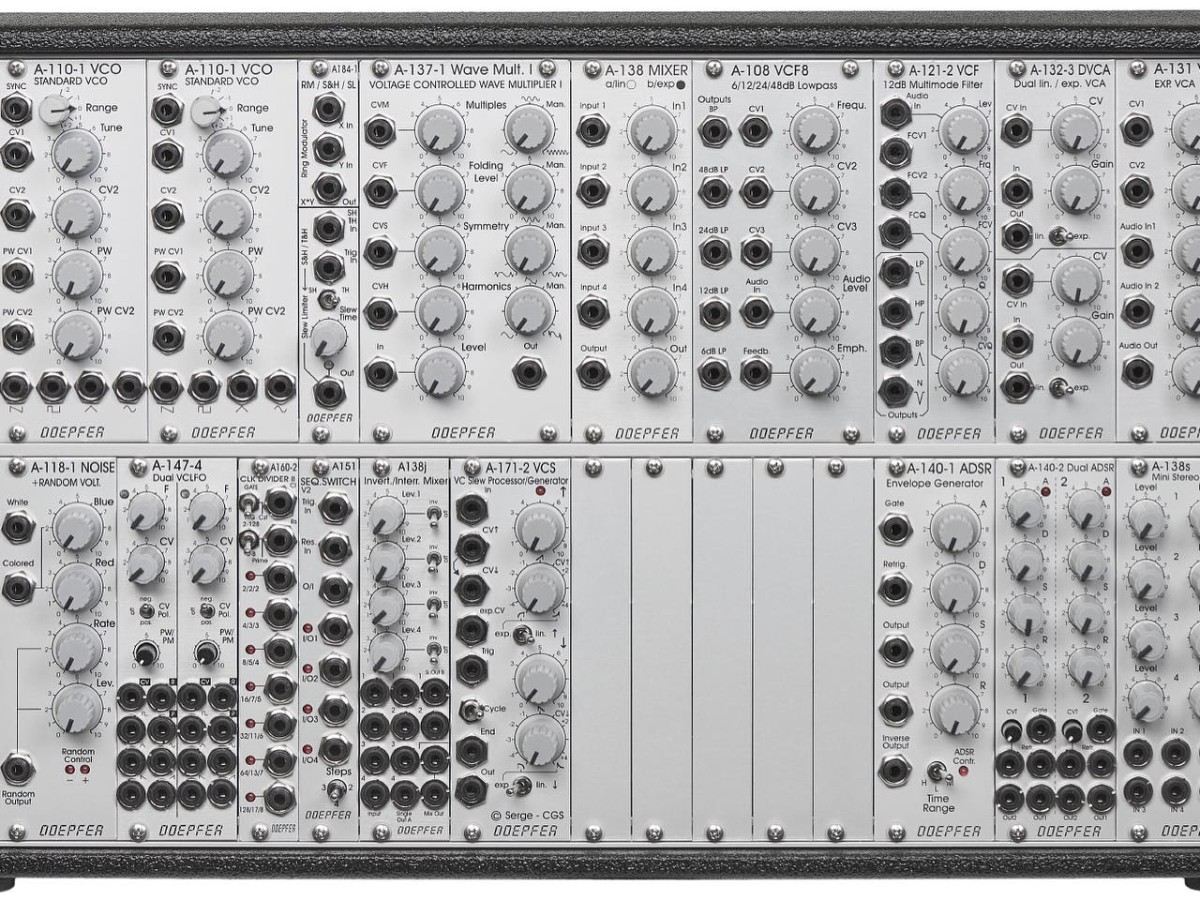This screenshot has height=900, width=1200.
Task: Click the Gate input jack on A-140-1 ADSR
Action: (x=895, y=529)
